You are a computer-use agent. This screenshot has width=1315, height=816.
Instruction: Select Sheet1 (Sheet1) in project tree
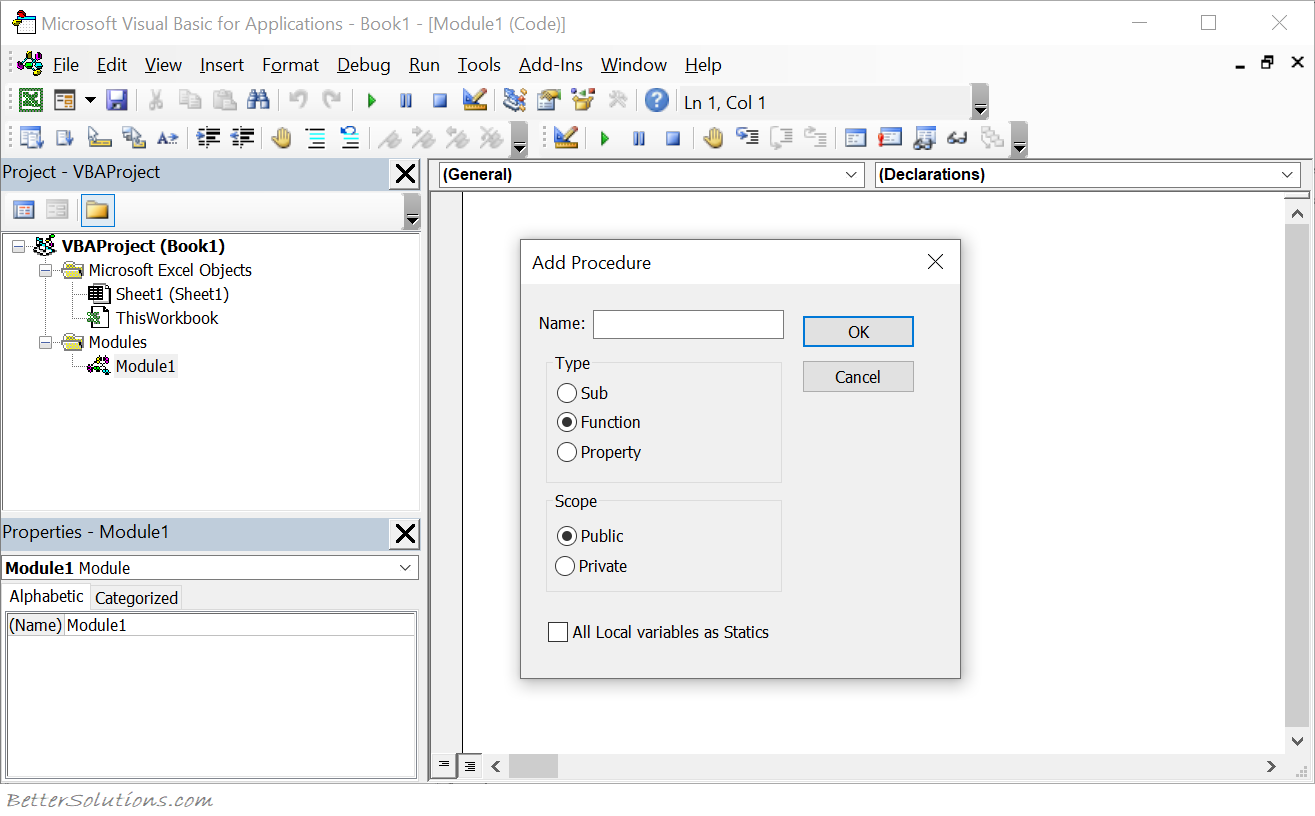coord(172,294)
